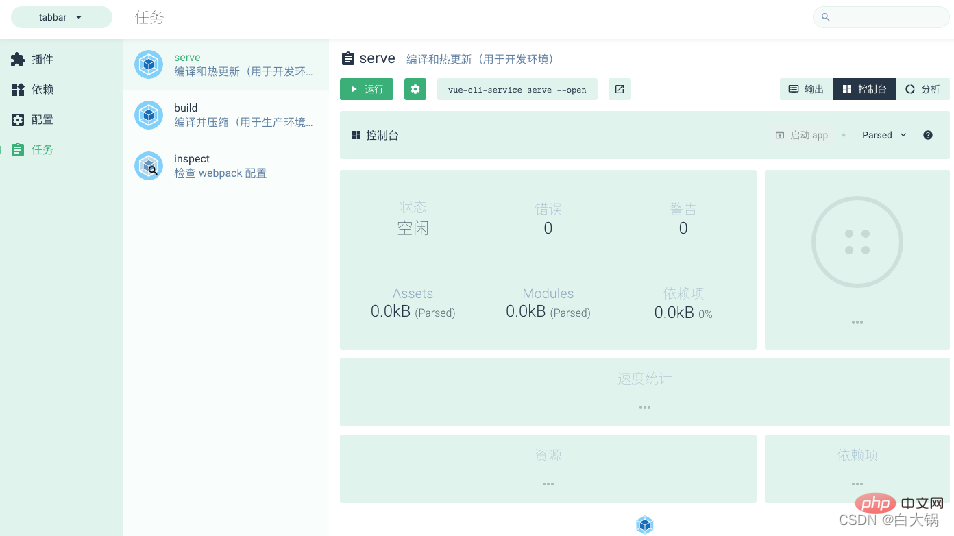Open the 任务 tasks section
This screenshot has height=536, width=954.
click(61, 150)
